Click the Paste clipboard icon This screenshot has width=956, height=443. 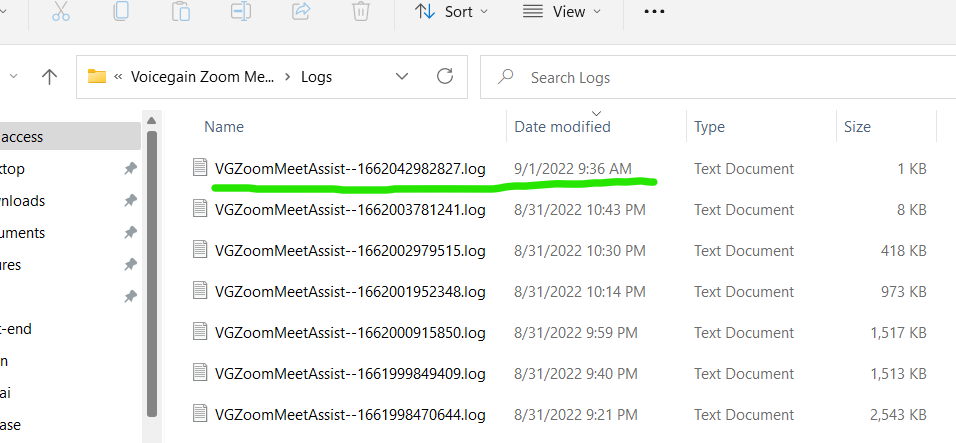click(x=180, y=11)
